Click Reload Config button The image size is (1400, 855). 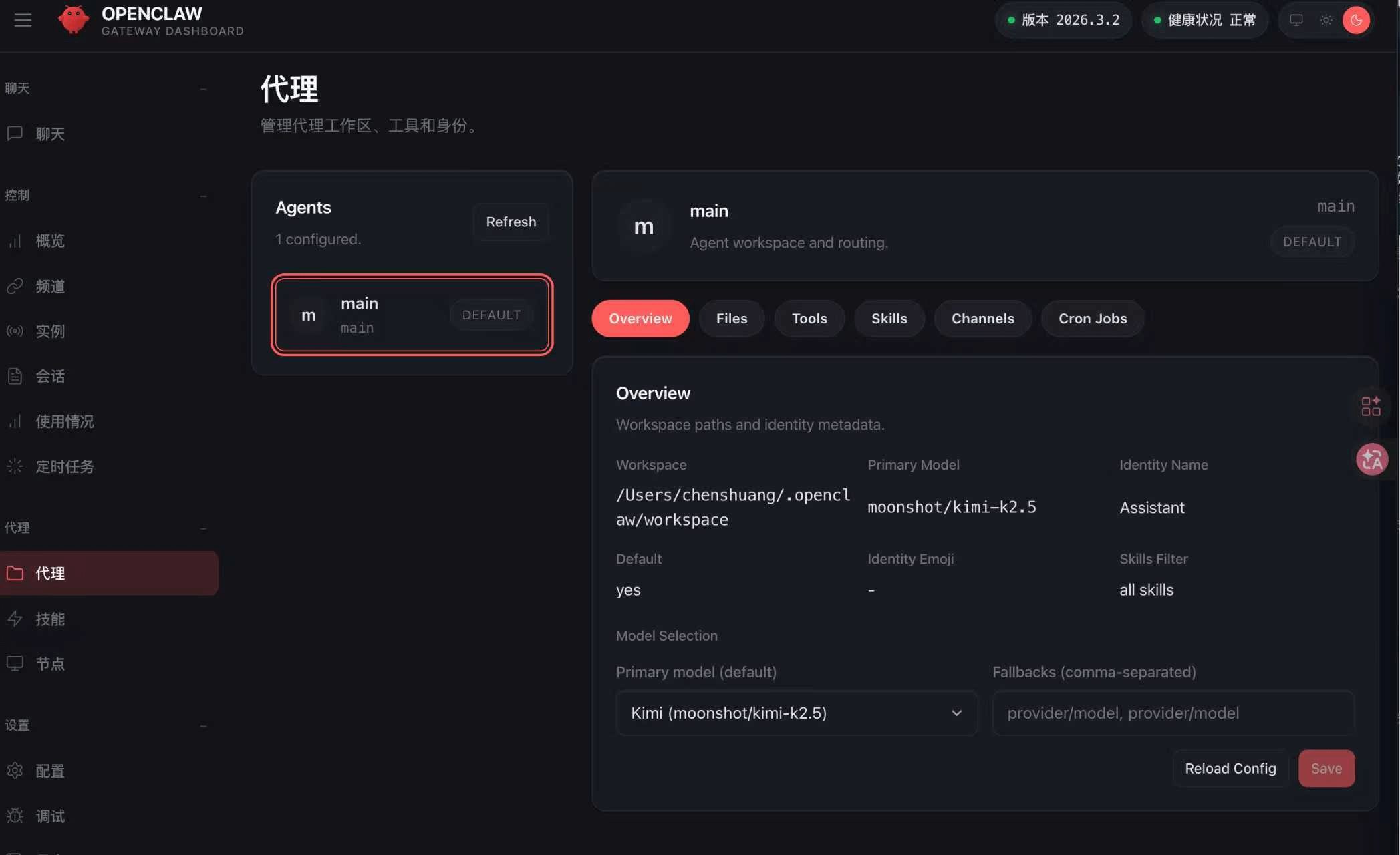(1230, 768)
